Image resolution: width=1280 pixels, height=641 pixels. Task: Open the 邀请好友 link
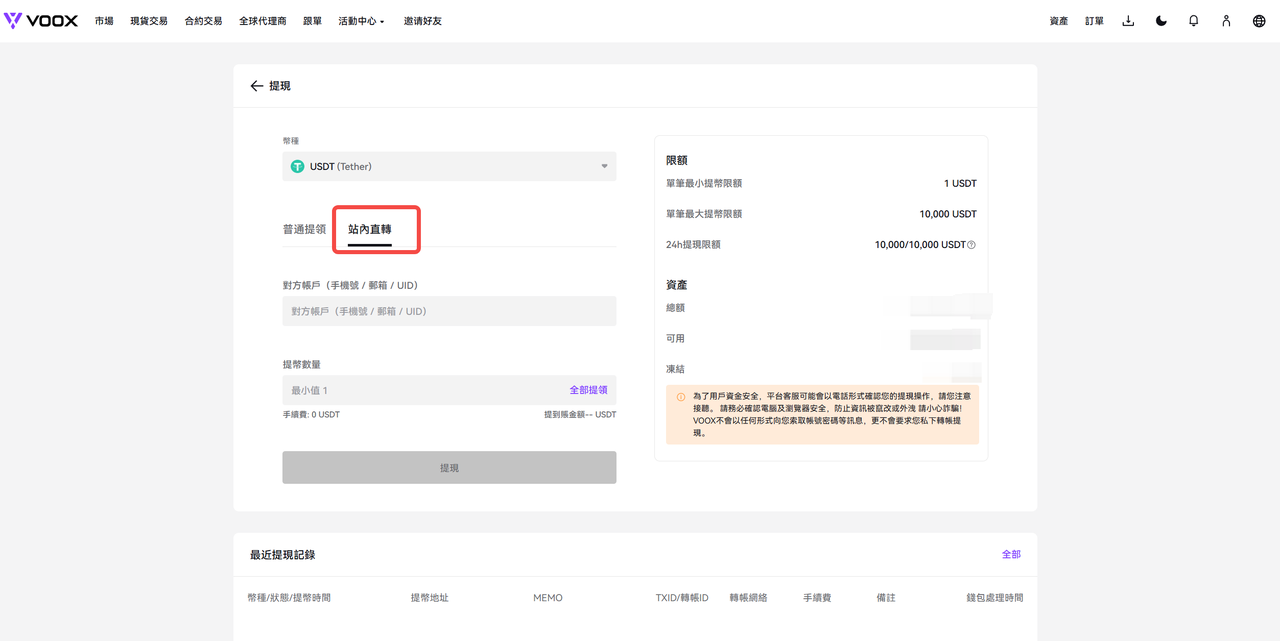click(423, 21)
